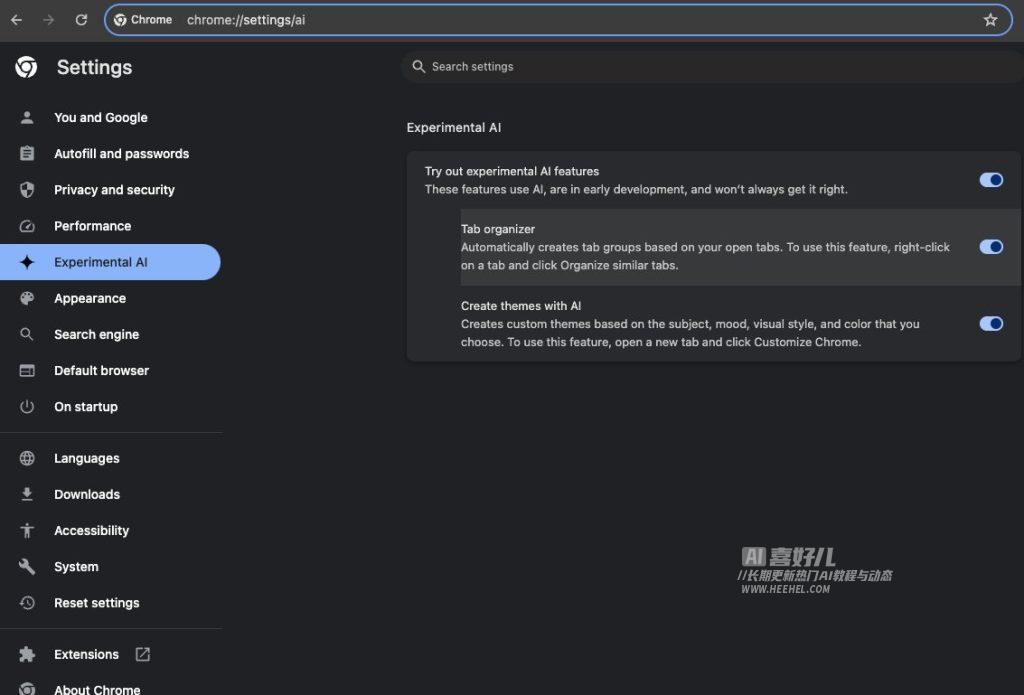Image resolution: width=1024 pixels, height=695 pixels.
Task: Click the puzzle piece icon for Extensions
Action: coord(27,655)
